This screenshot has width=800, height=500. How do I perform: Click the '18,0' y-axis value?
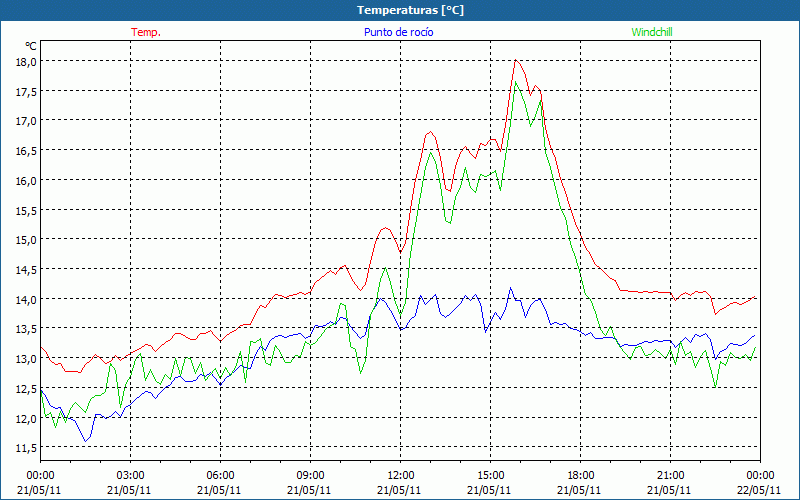tap(27, 61)
